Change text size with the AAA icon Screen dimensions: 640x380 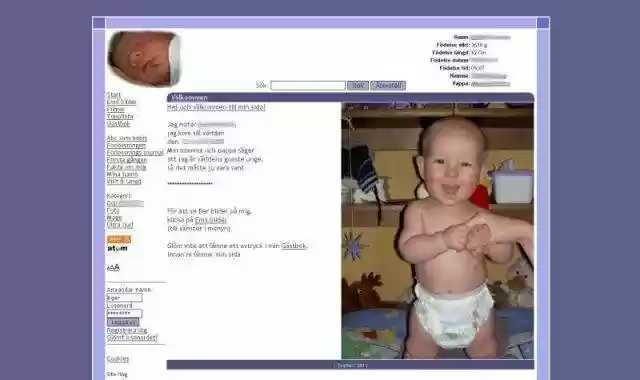[x=113, y=268]
